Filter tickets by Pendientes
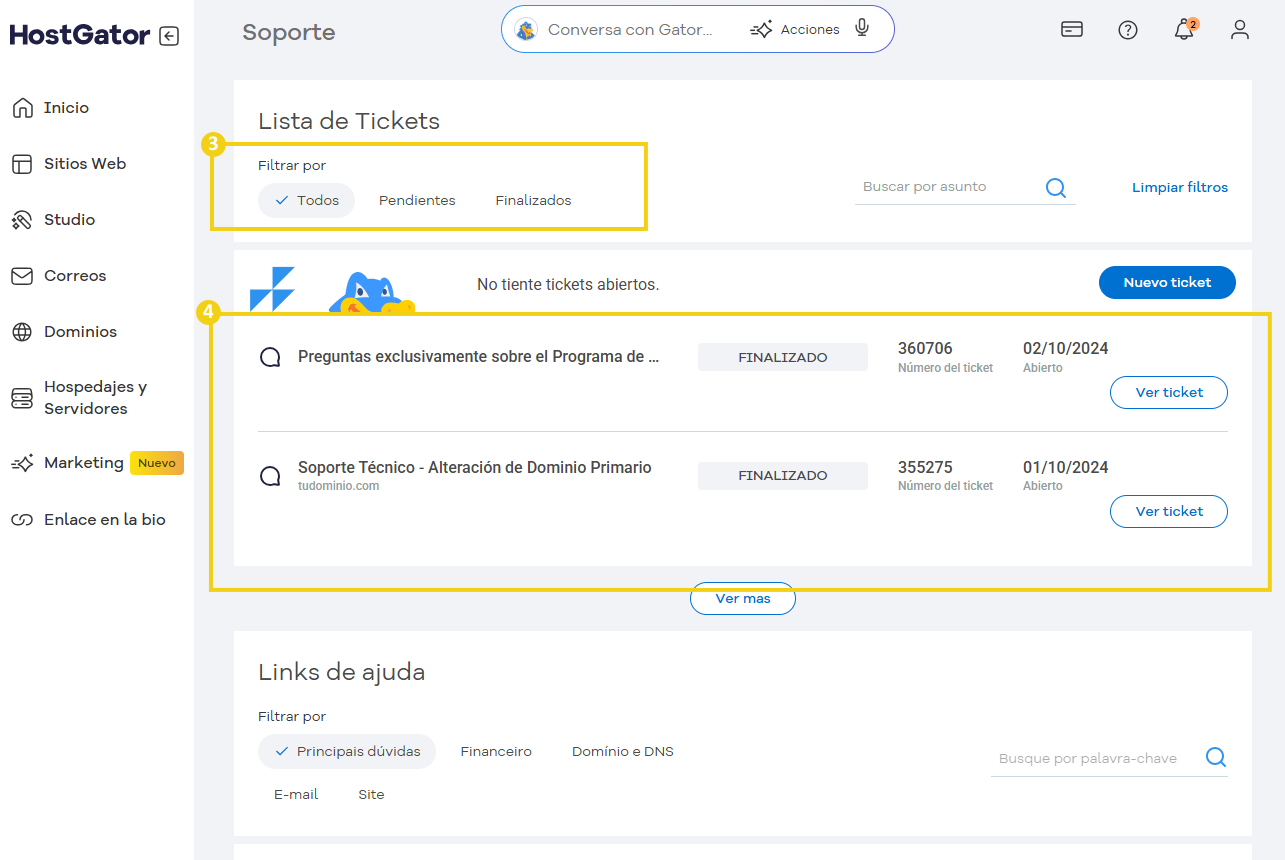 tap(417, 200)
